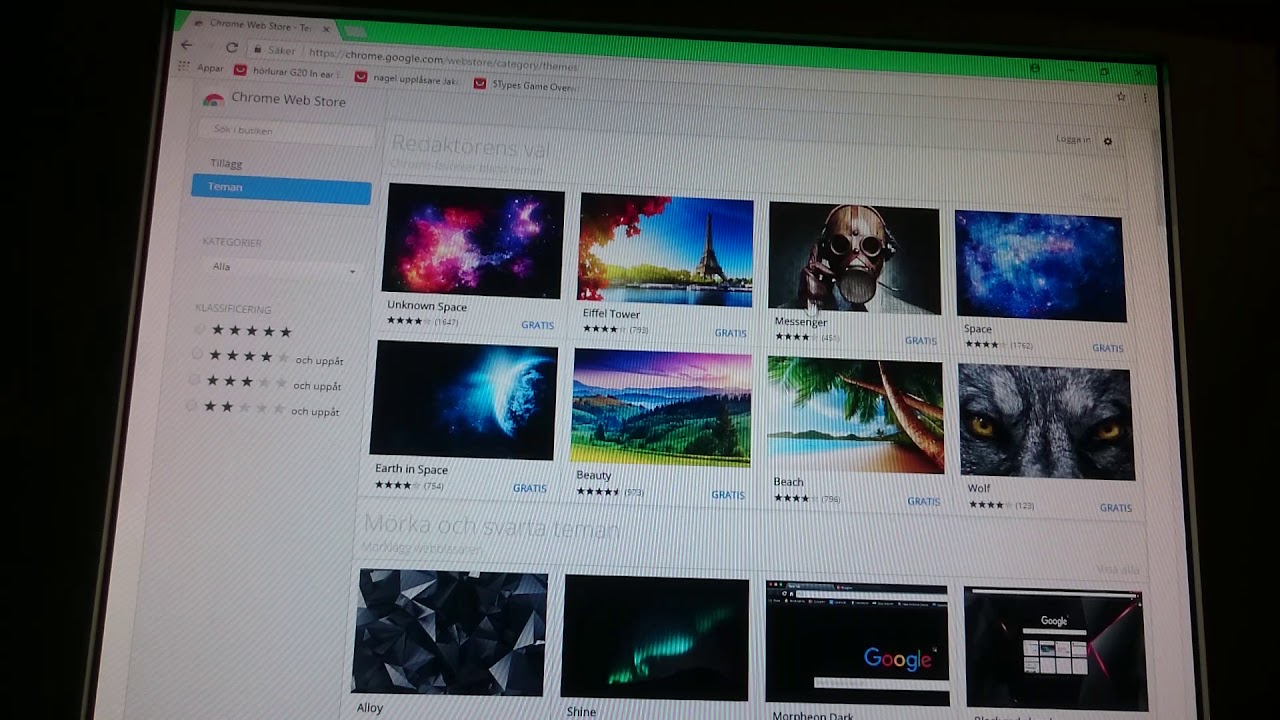
Task: Click GRATIS under Eiffel Tower
Action: pyautogui.click(x=730, y=333)
